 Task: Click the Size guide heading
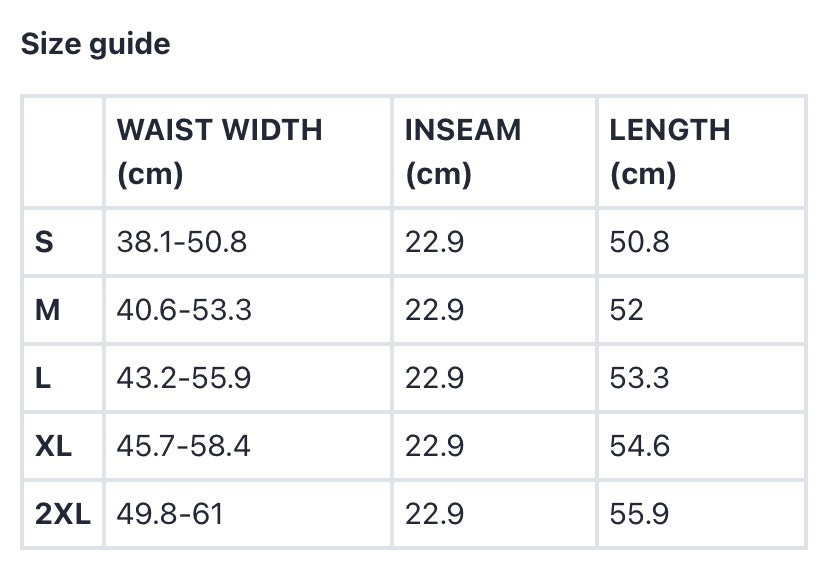coord(96,44)
